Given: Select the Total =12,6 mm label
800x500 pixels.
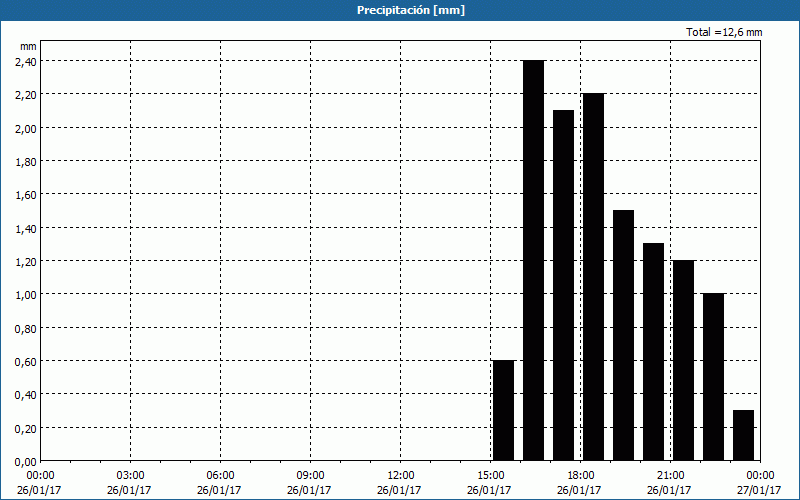Looking at the screenshot, I should click(724, 32).
